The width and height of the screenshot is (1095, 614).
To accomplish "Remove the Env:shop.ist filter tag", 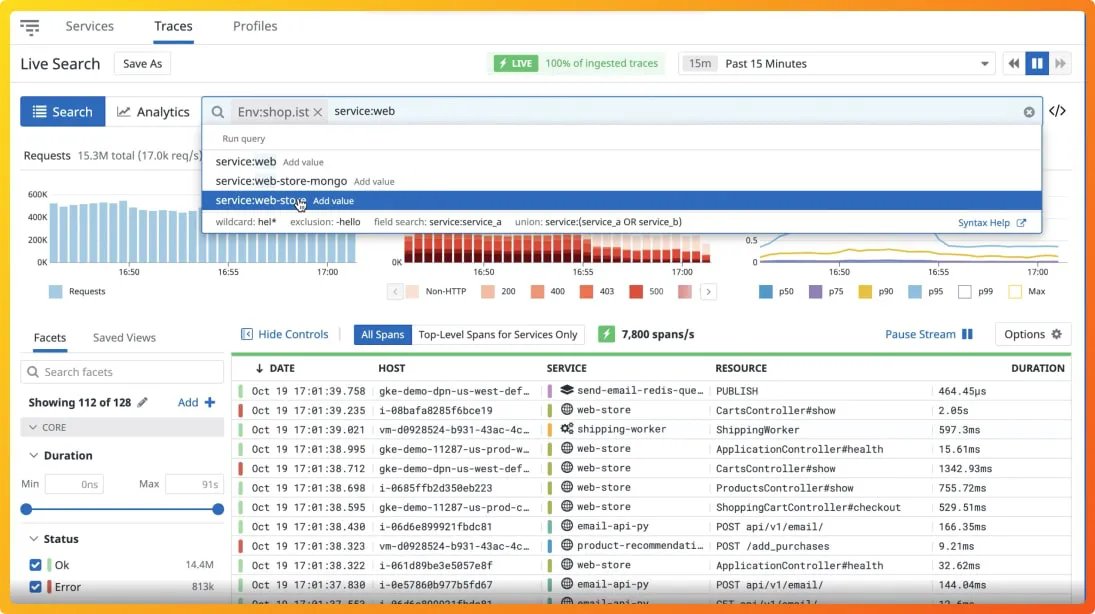I will tap(318, 112).
